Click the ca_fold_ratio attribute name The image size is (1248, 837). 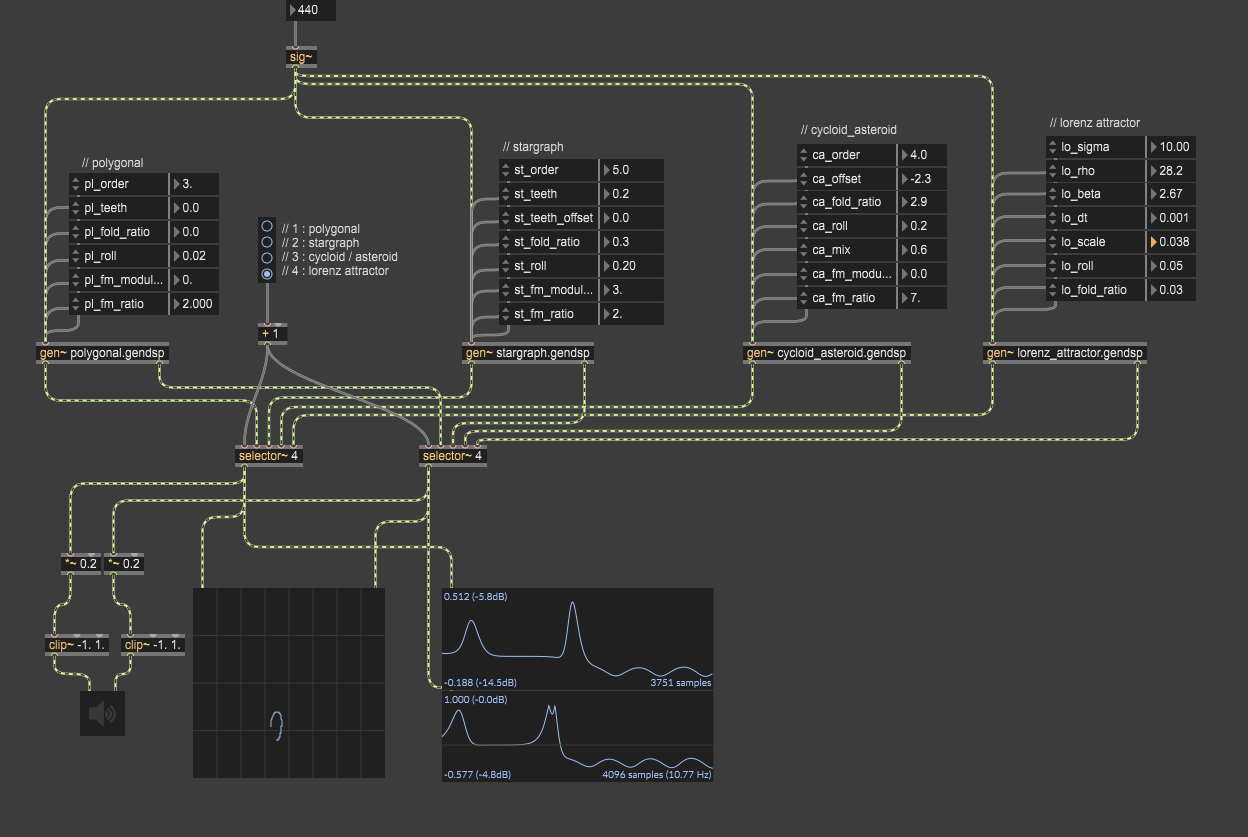(847, 202)
